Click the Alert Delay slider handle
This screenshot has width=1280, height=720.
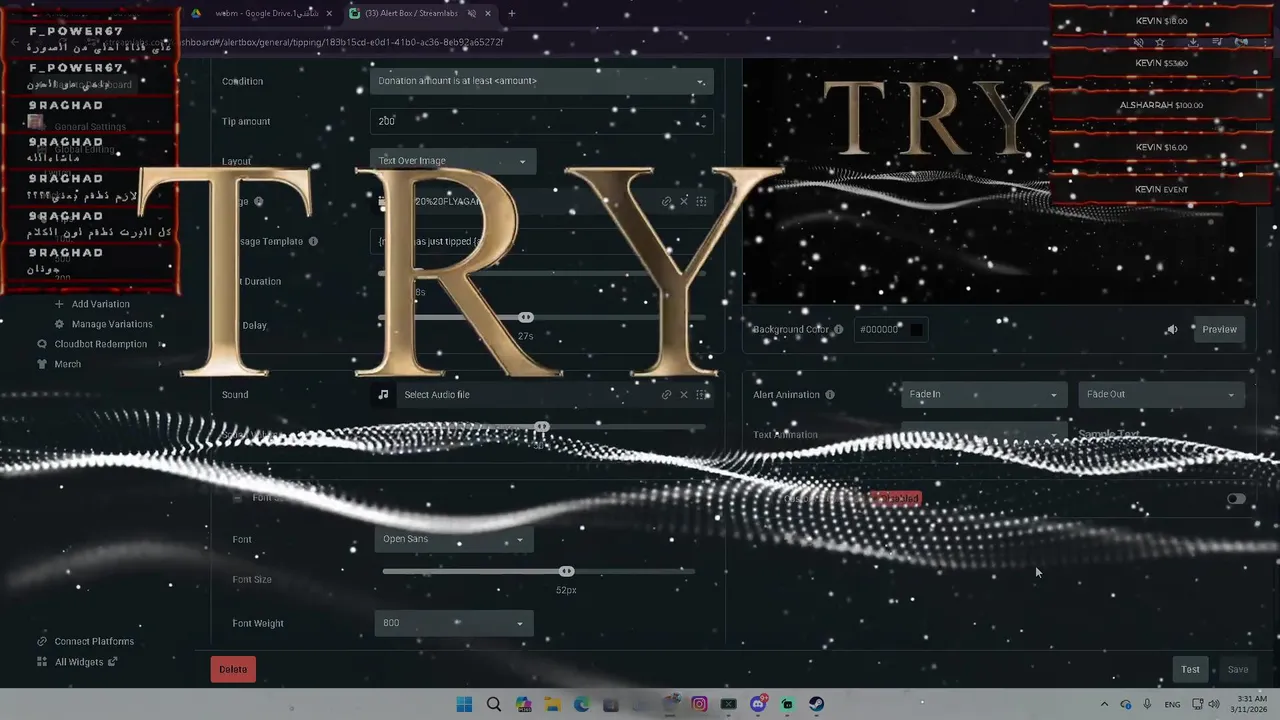526,318
